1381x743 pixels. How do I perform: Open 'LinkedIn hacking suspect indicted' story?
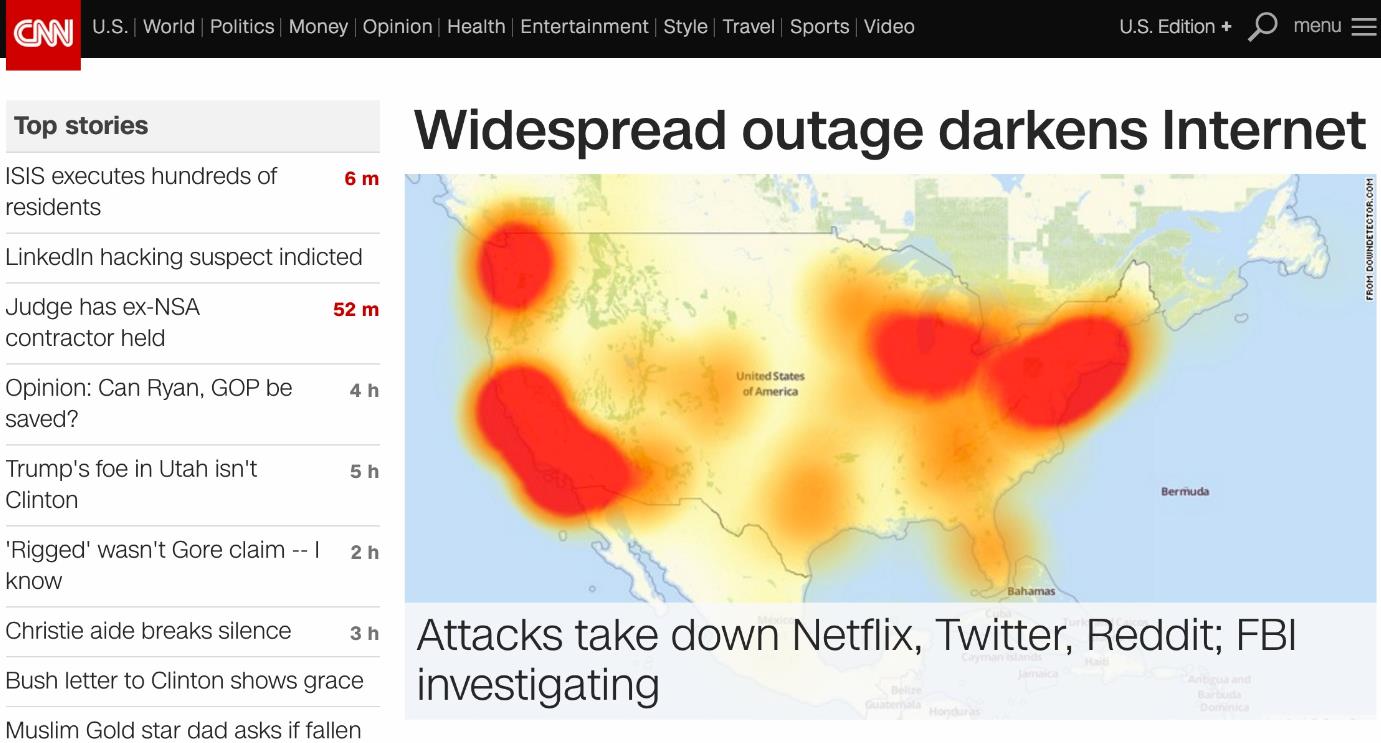(184, 257)
